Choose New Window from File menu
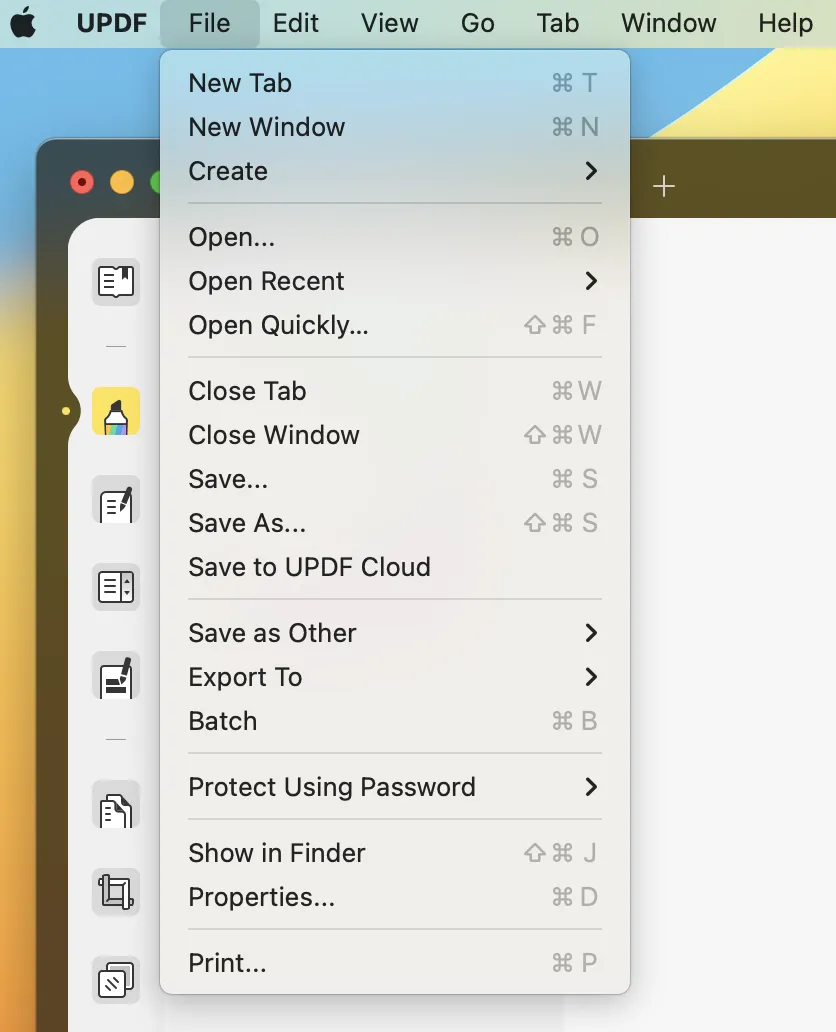 tap(395, 127)
